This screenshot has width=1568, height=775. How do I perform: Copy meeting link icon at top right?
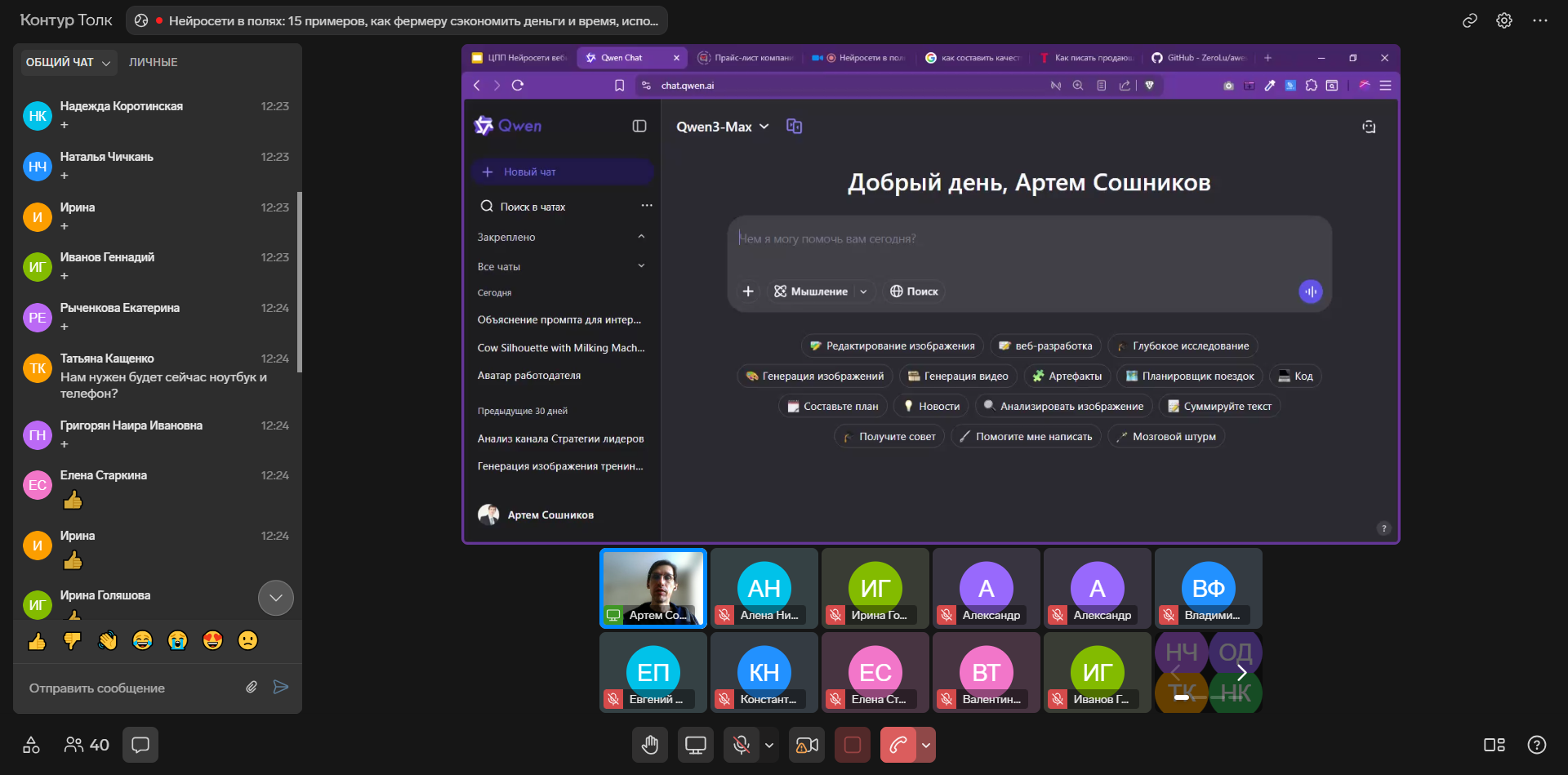point(1469,20)
